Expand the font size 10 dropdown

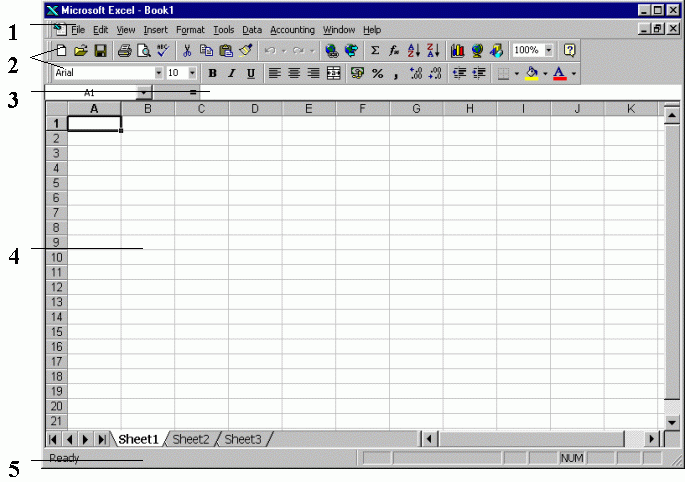[192, 73]
